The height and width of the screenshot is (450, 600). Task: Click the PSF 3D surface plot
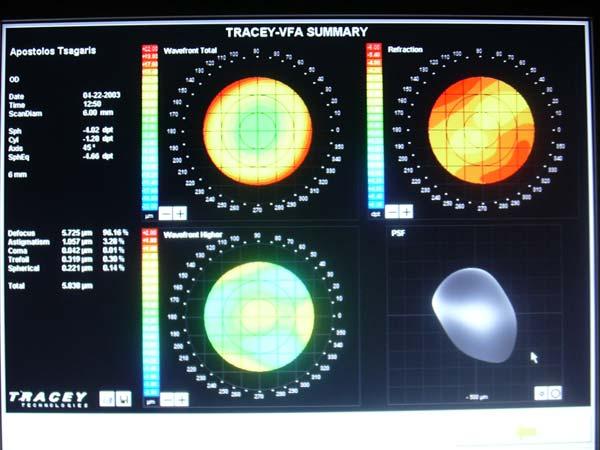point(475,315)
